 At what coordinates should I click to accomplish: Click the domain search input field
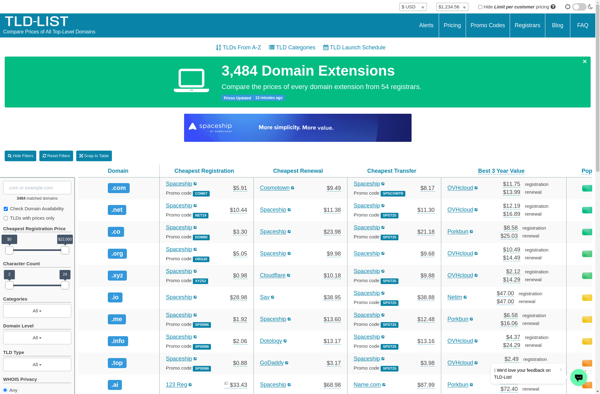pyautogui.click(x=37, y=188)
